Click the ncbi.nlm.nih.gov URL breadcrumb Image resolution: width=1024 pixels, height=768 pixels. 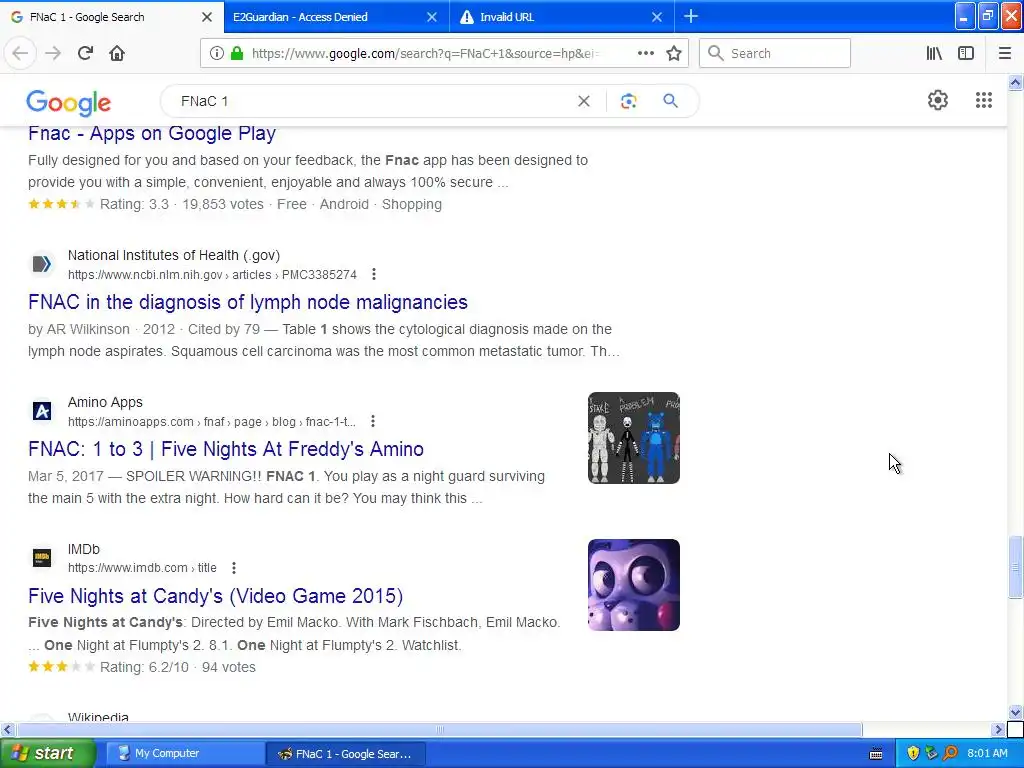pos(212,275)
